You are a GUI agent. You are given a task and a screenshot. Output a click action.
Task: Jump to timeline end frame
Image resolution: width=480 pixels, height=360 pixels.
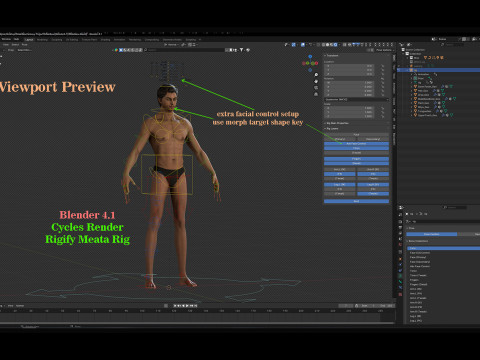click(196, 305)
